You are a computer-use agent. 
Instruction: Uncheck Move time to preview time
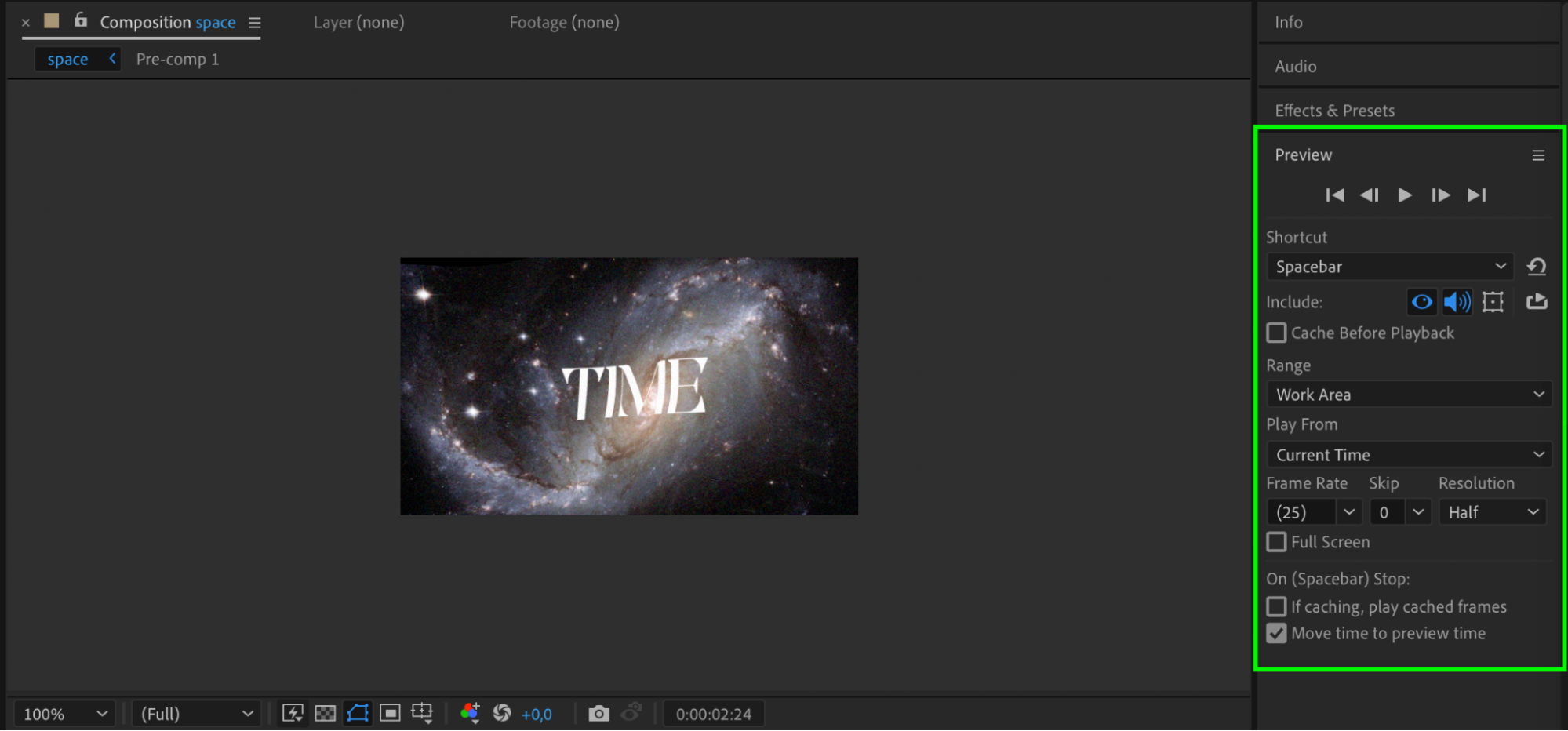tap(1276, 634)
